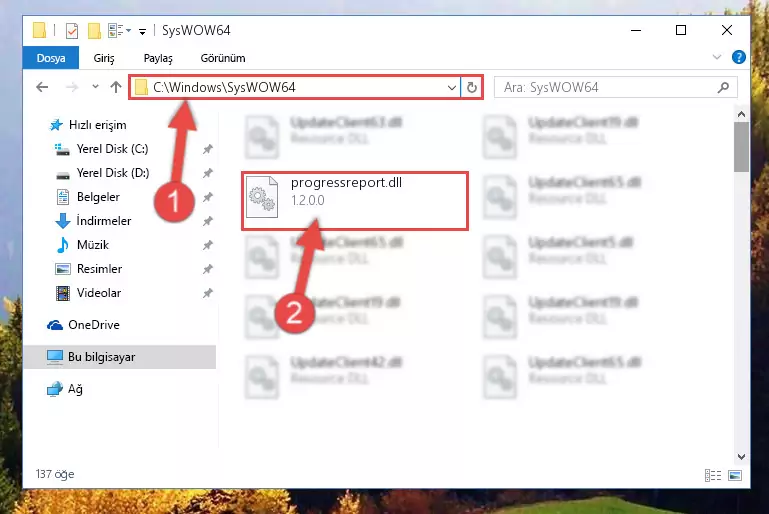Screen dimensions: 769x514
Task: Select the progressreport.dll file
Action: (355, 200)
